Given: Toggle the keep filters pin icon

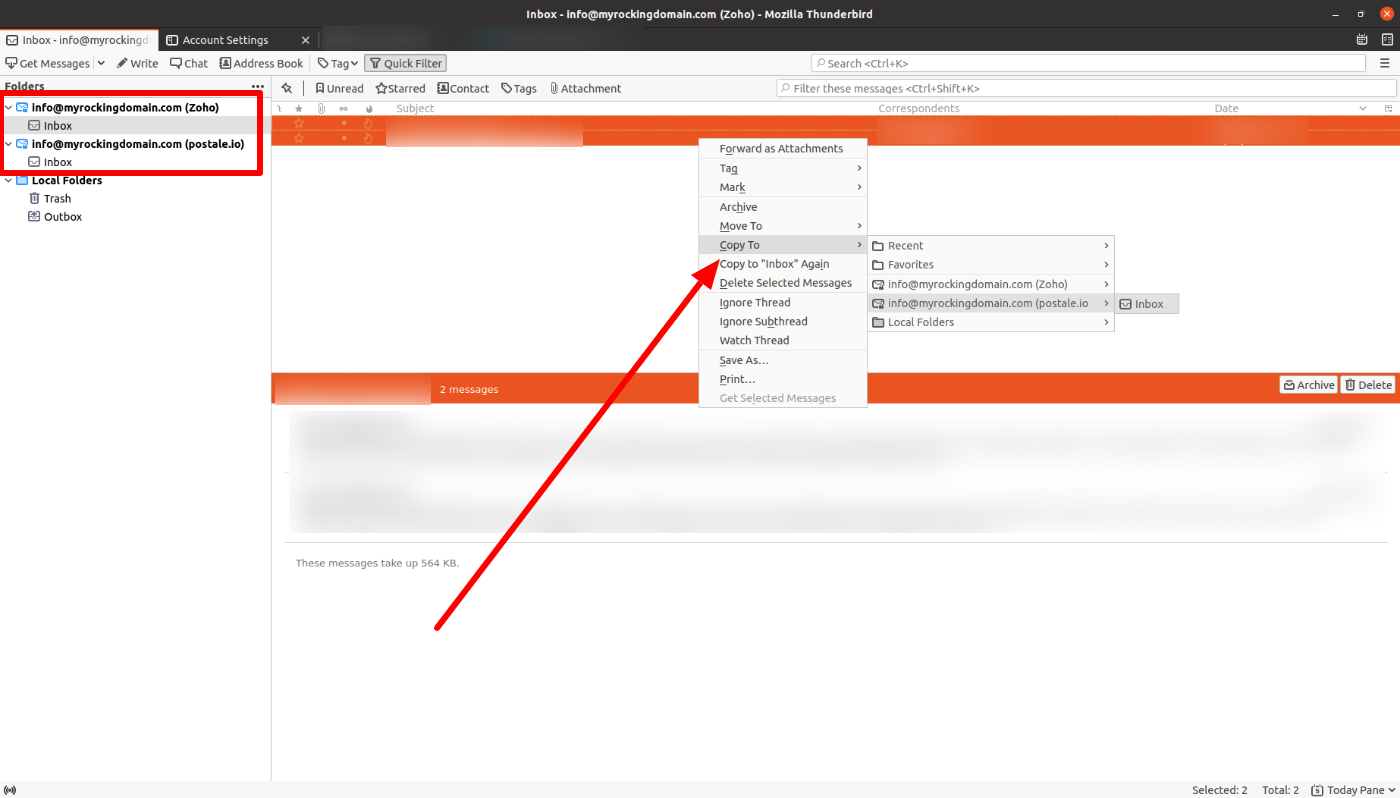Looking at the screenshot, I should (x=287, y=88).
